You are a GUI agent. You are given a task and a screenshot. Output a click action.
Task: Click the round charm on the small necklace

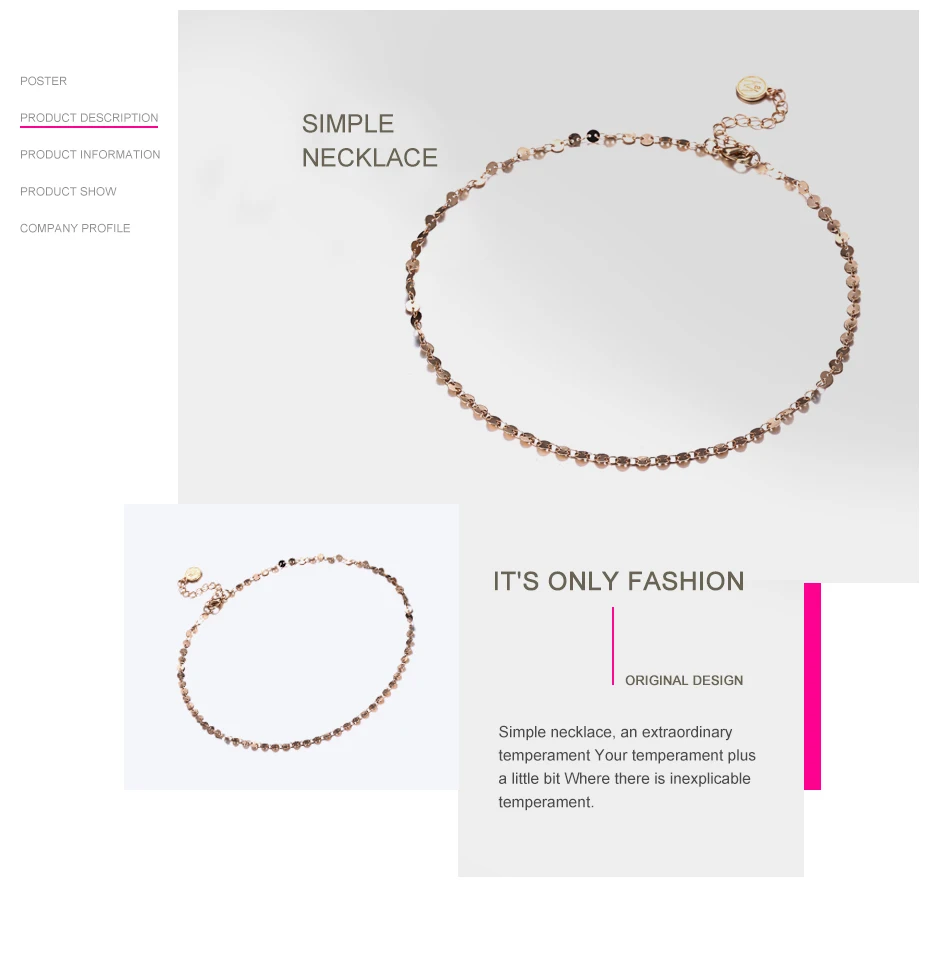click(x=193, y=574)
